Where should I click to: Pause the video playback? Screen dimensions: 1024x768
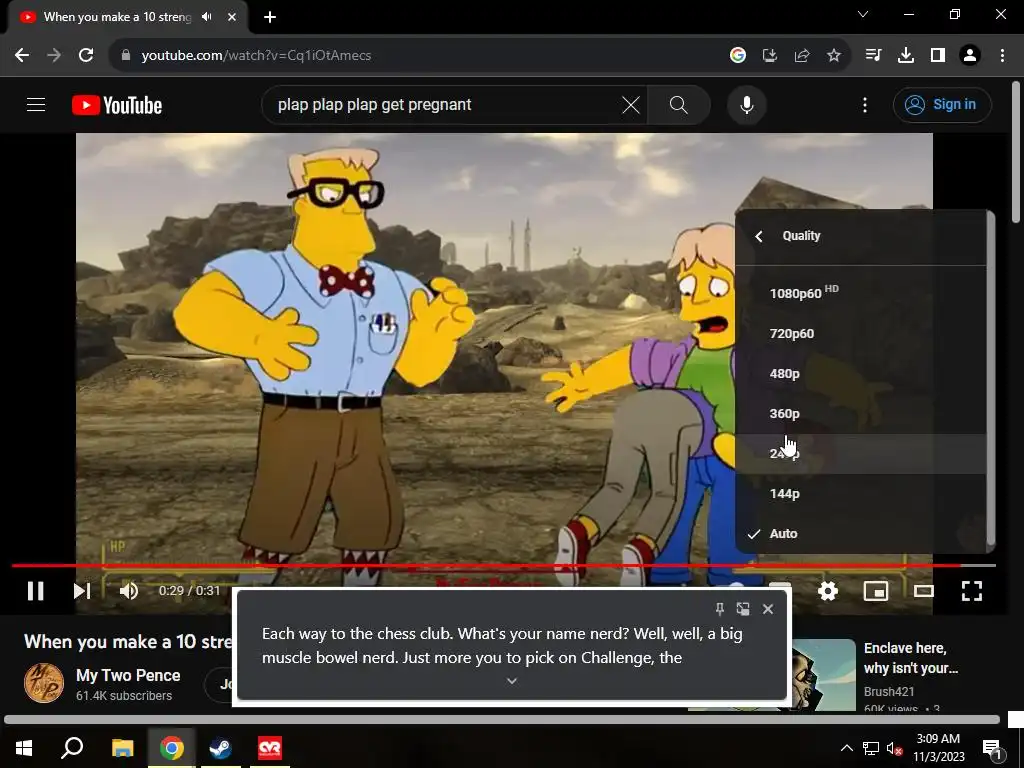[36, 591]
